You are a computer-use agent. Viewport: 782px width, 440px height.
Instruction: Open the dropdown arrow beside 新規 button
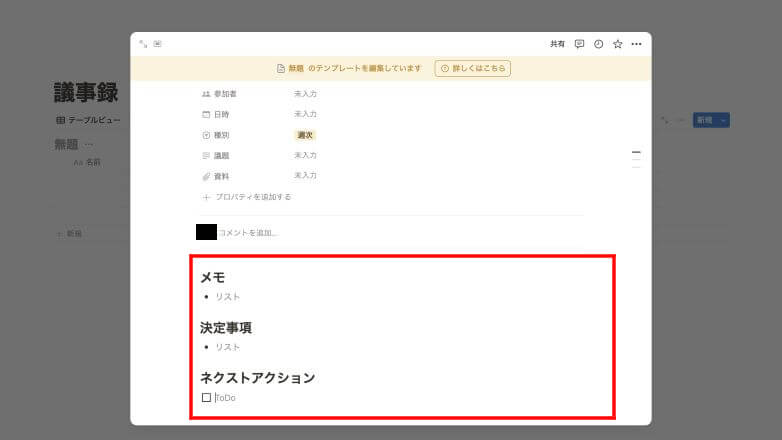723,120
